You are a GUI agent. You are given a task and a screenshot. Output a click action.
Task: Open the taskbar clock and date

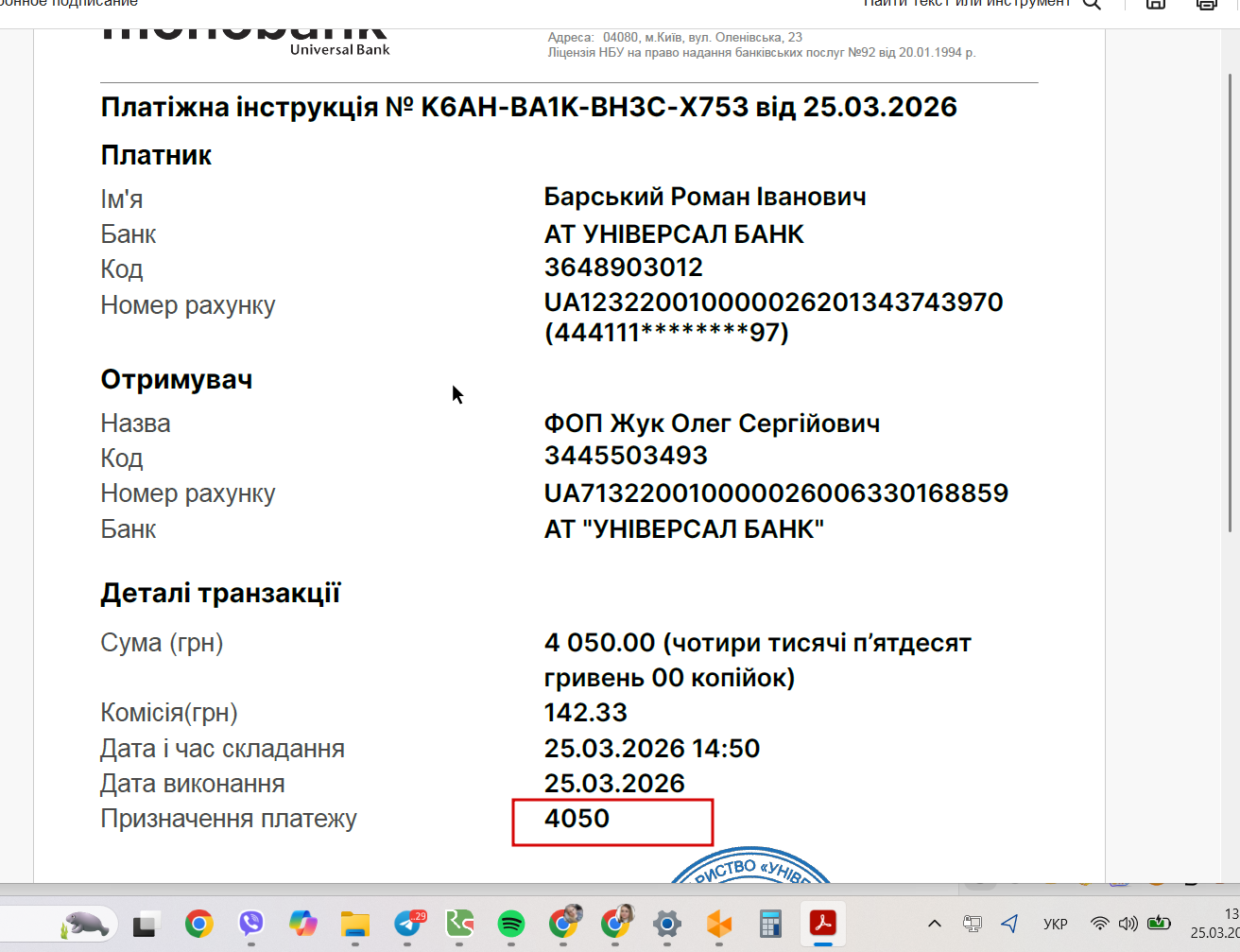point(1214,924)
